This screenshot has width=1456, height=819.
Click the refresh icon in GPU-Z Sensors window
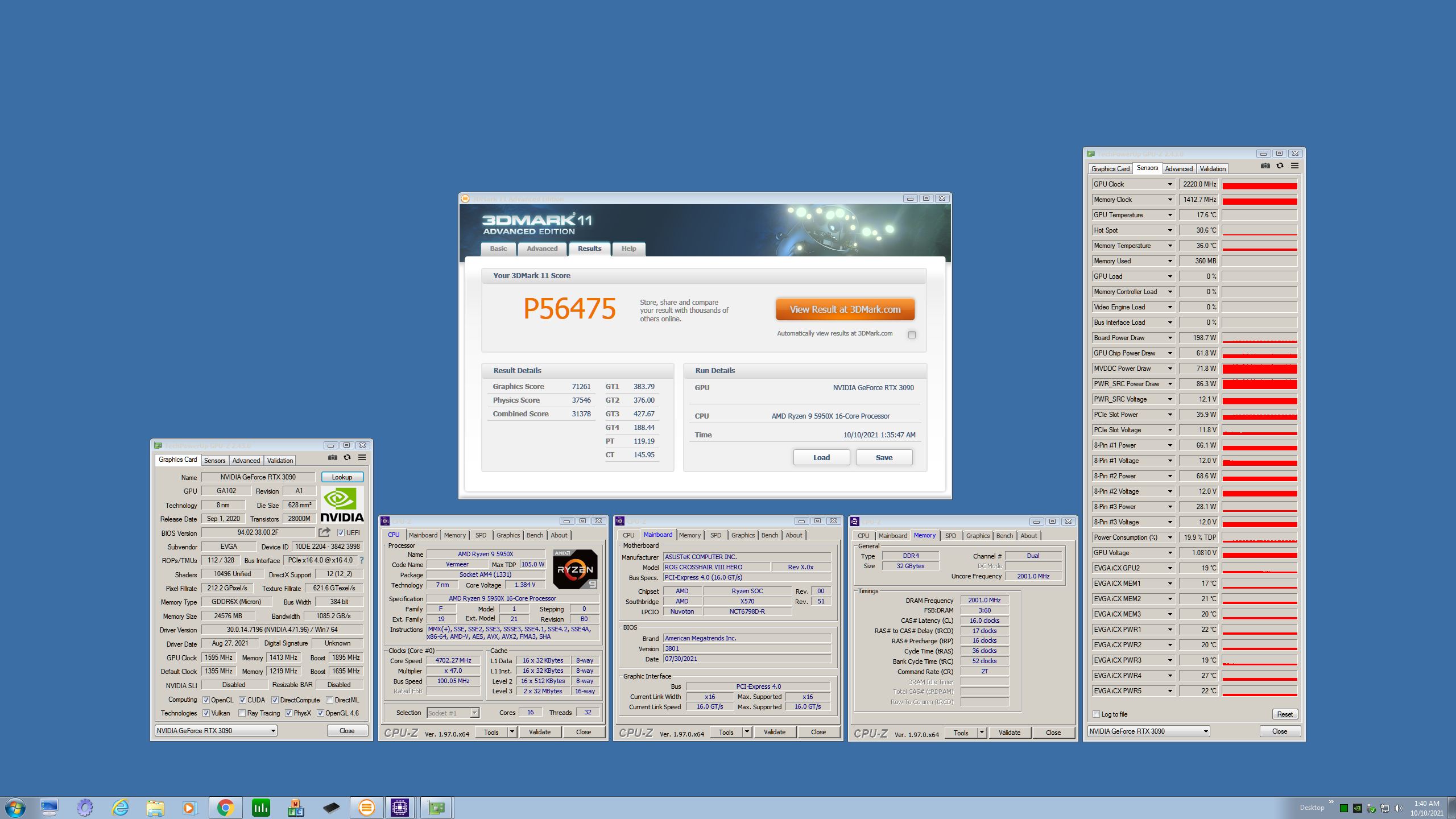click(x=1280, y=166)
